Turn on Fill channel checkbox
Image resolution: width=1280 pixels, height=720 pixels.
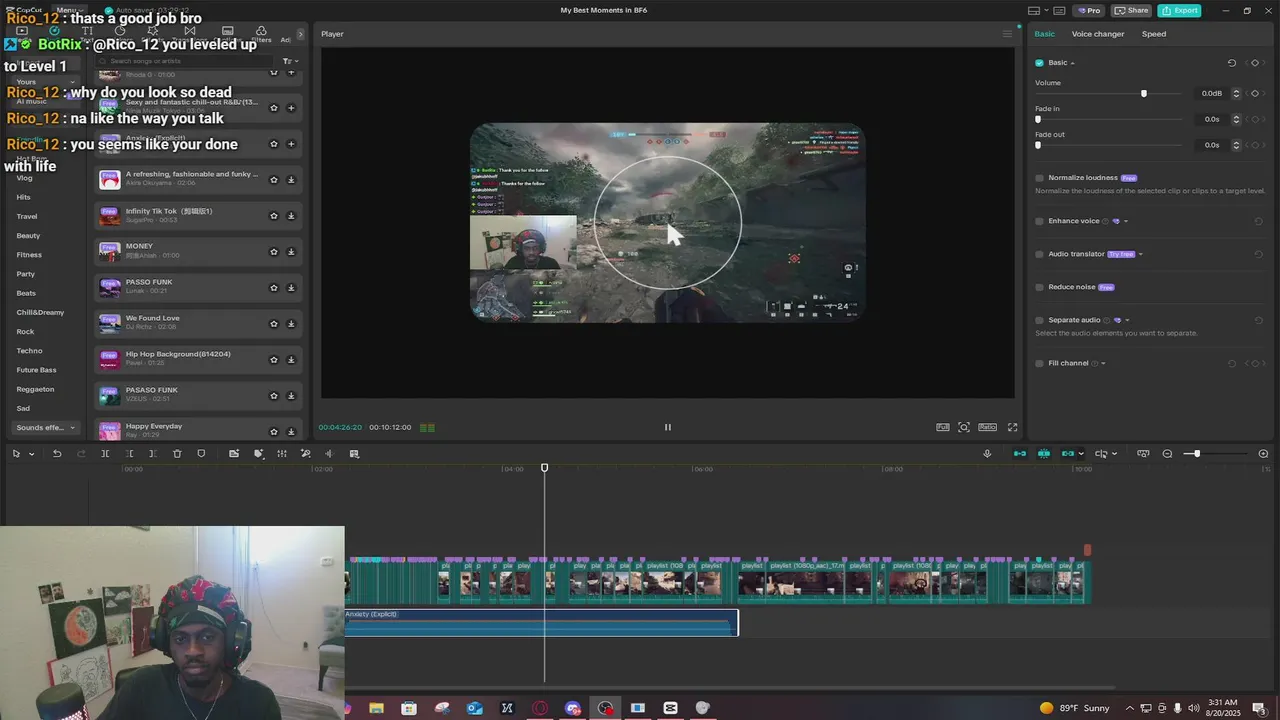tap(1039, 363)
